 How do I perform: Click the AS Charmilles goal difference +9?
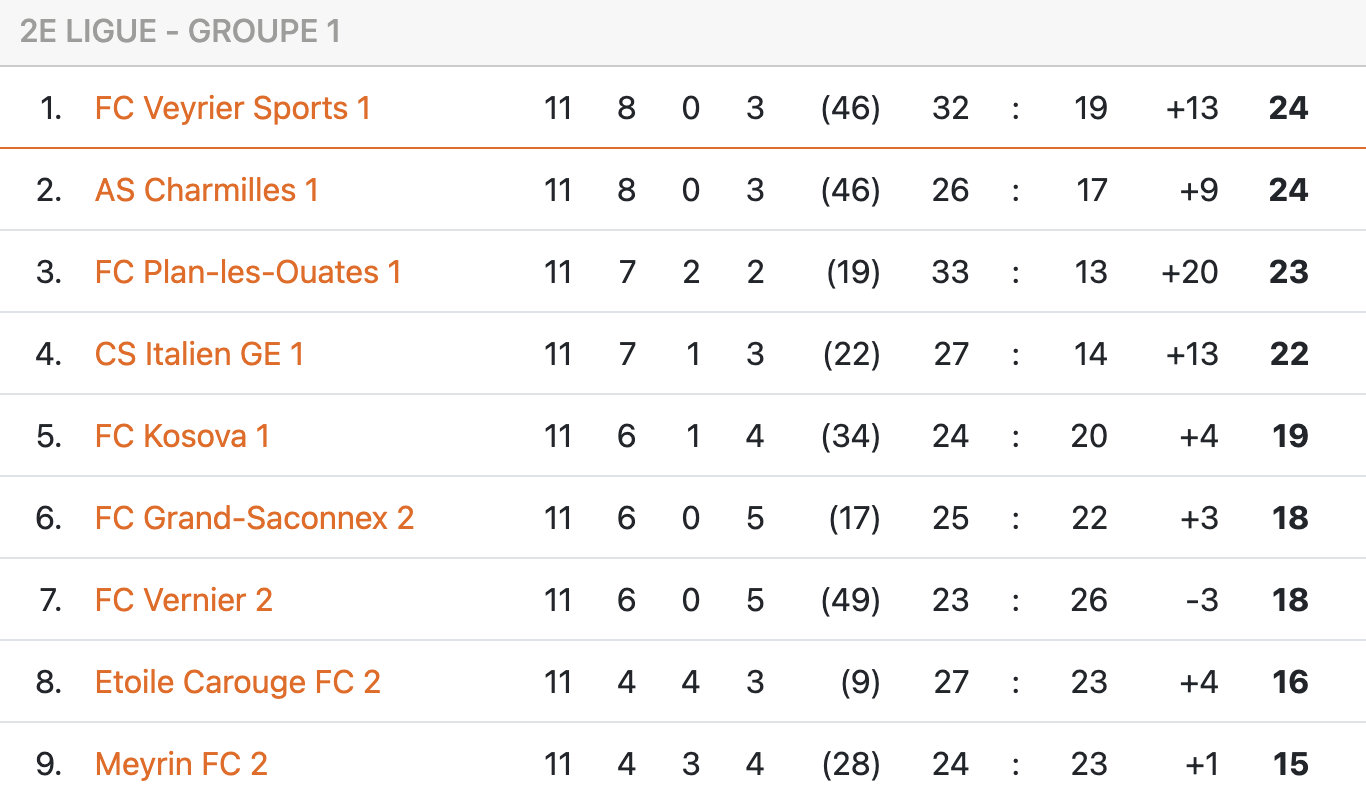(x=1199, y=190)
